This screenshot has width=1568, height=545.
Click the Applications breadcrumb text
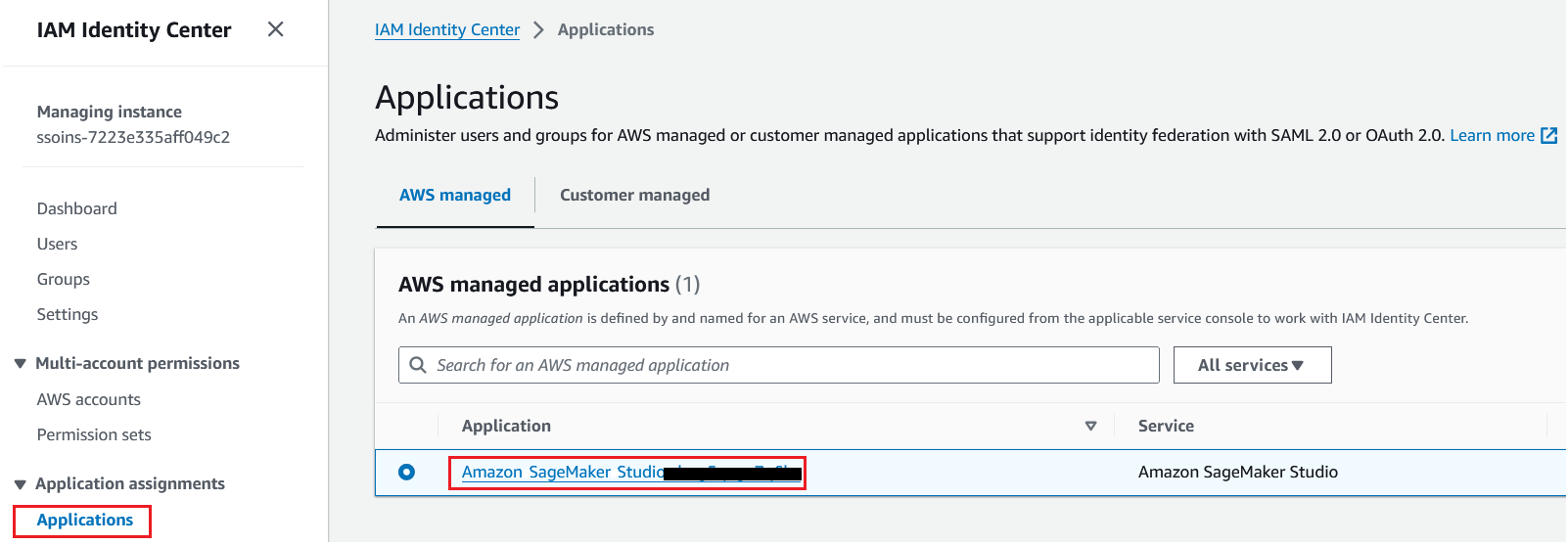(606, 29)
